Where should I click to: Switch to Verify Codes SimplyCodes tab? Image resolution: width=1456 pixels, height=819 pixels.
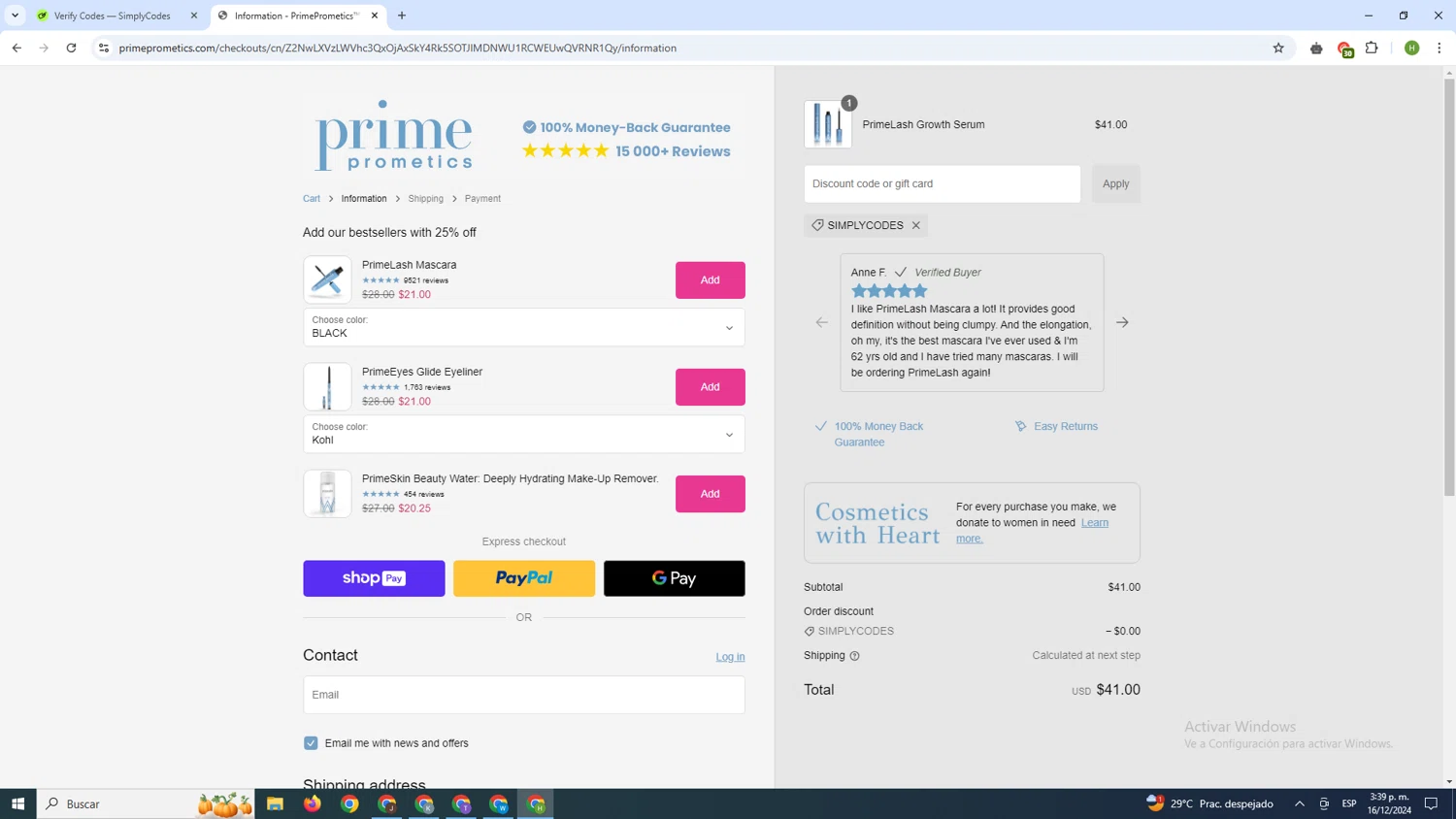tap(112, 16)
